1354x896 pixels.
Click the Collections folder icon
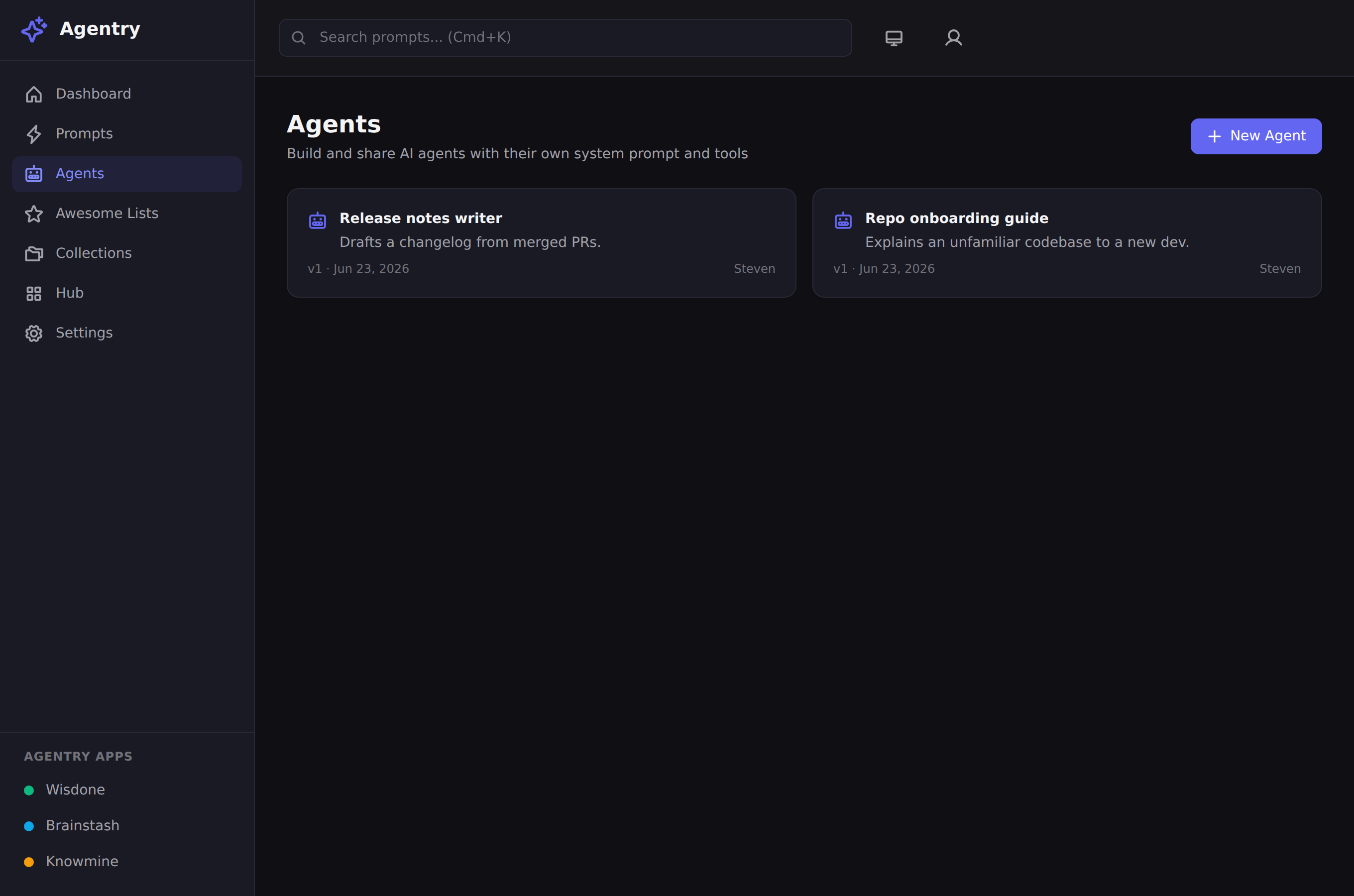[x=34, y=253]
